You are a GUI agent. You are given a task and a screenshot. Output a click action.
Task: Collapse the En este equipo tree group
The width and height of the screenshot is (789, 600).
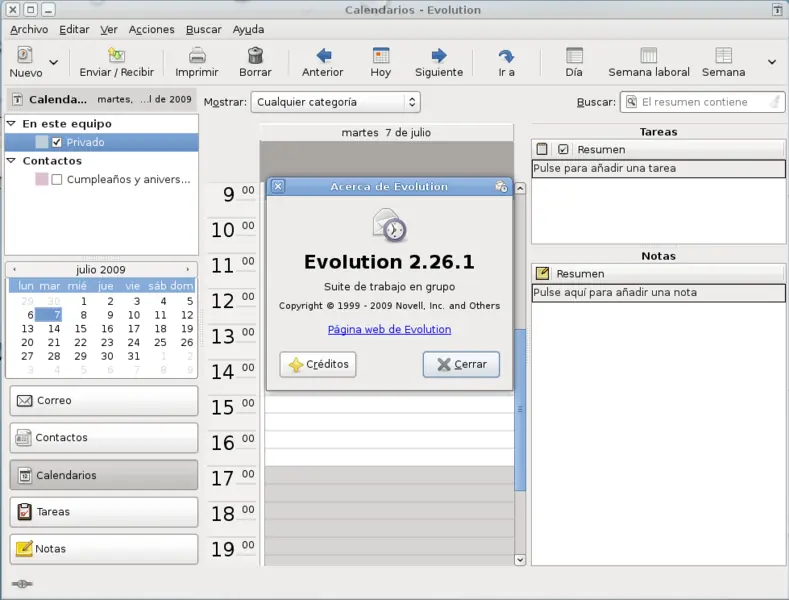pos(11,123)
